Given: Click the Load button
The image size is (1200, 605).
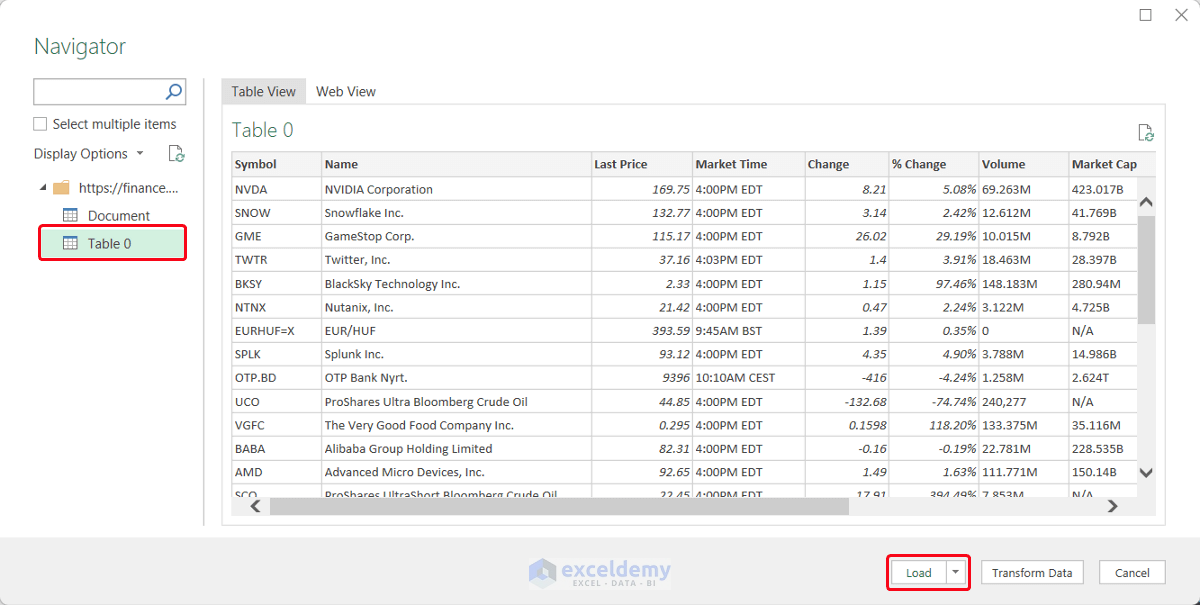Looking at the screenshot, I should [918, 573].
